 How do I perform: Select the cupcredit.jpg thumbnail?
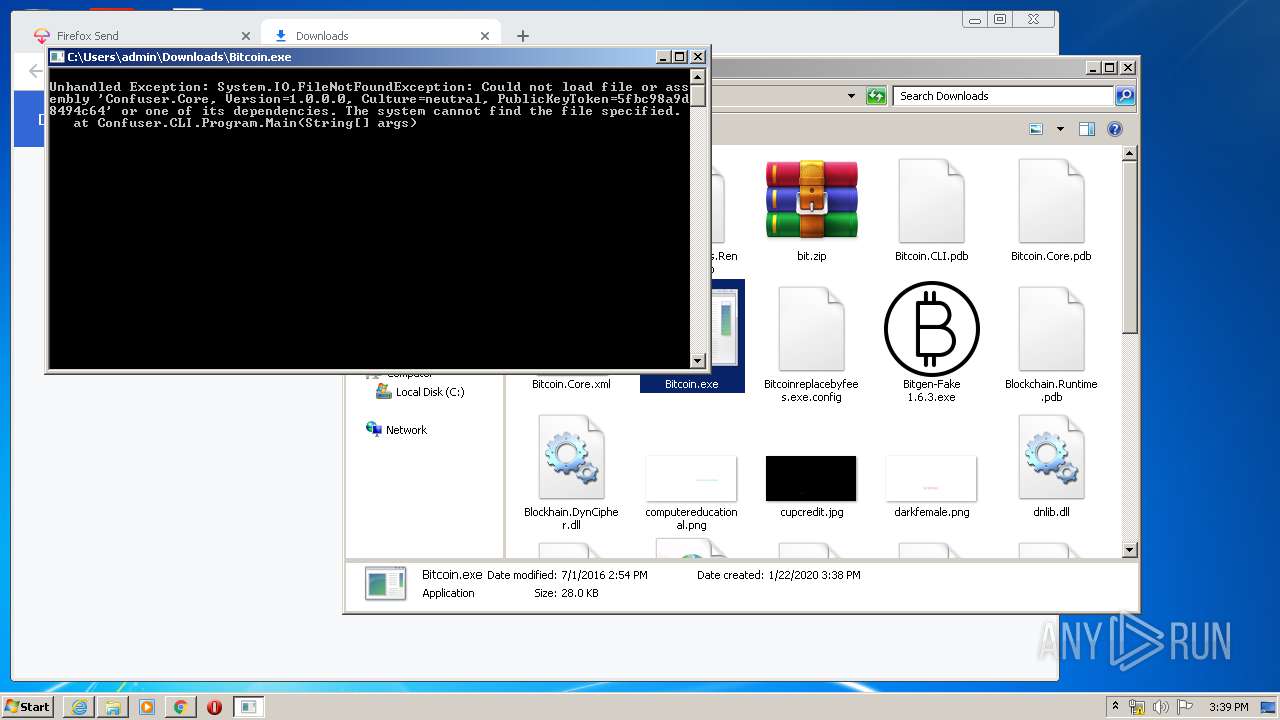click(x=811, y=478)
